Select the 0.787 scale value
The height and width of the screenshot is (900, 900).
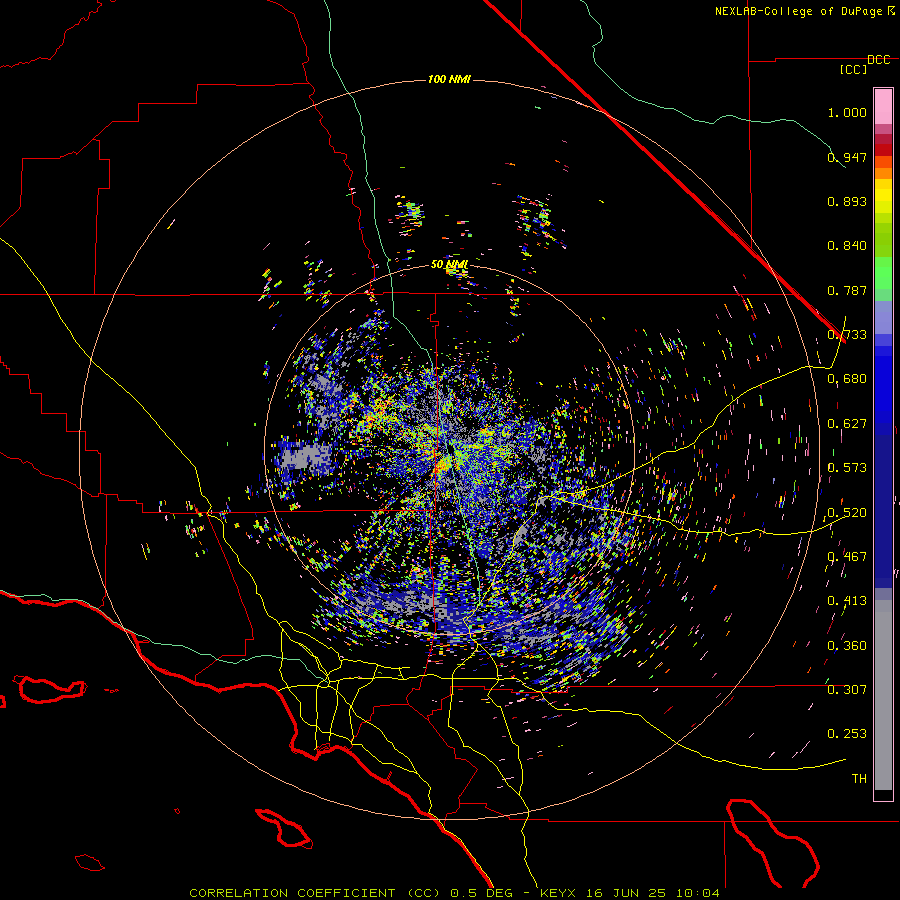[x=847, y=290]
